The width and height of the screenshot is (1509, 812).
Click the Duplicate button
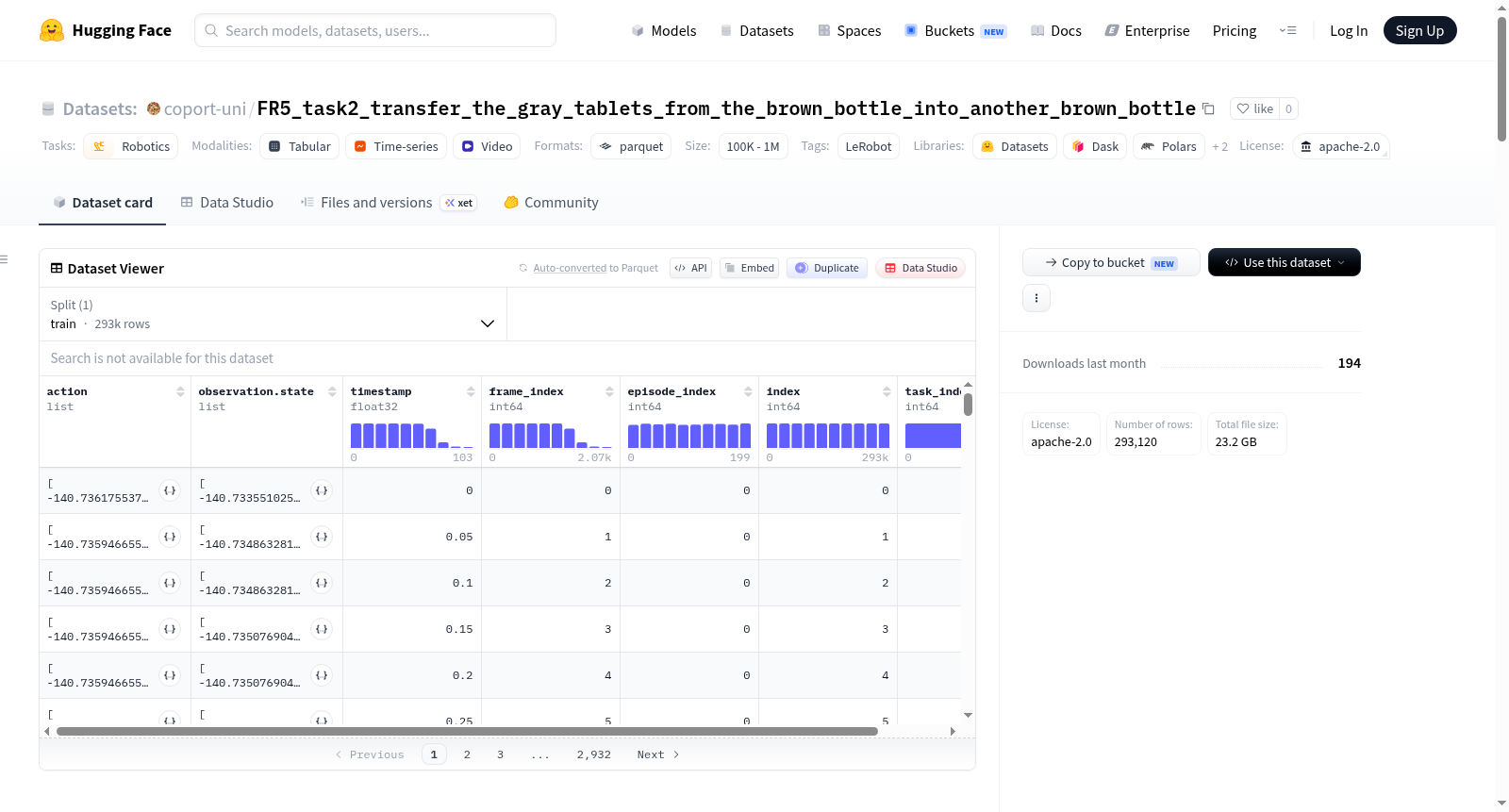(827, 268)
